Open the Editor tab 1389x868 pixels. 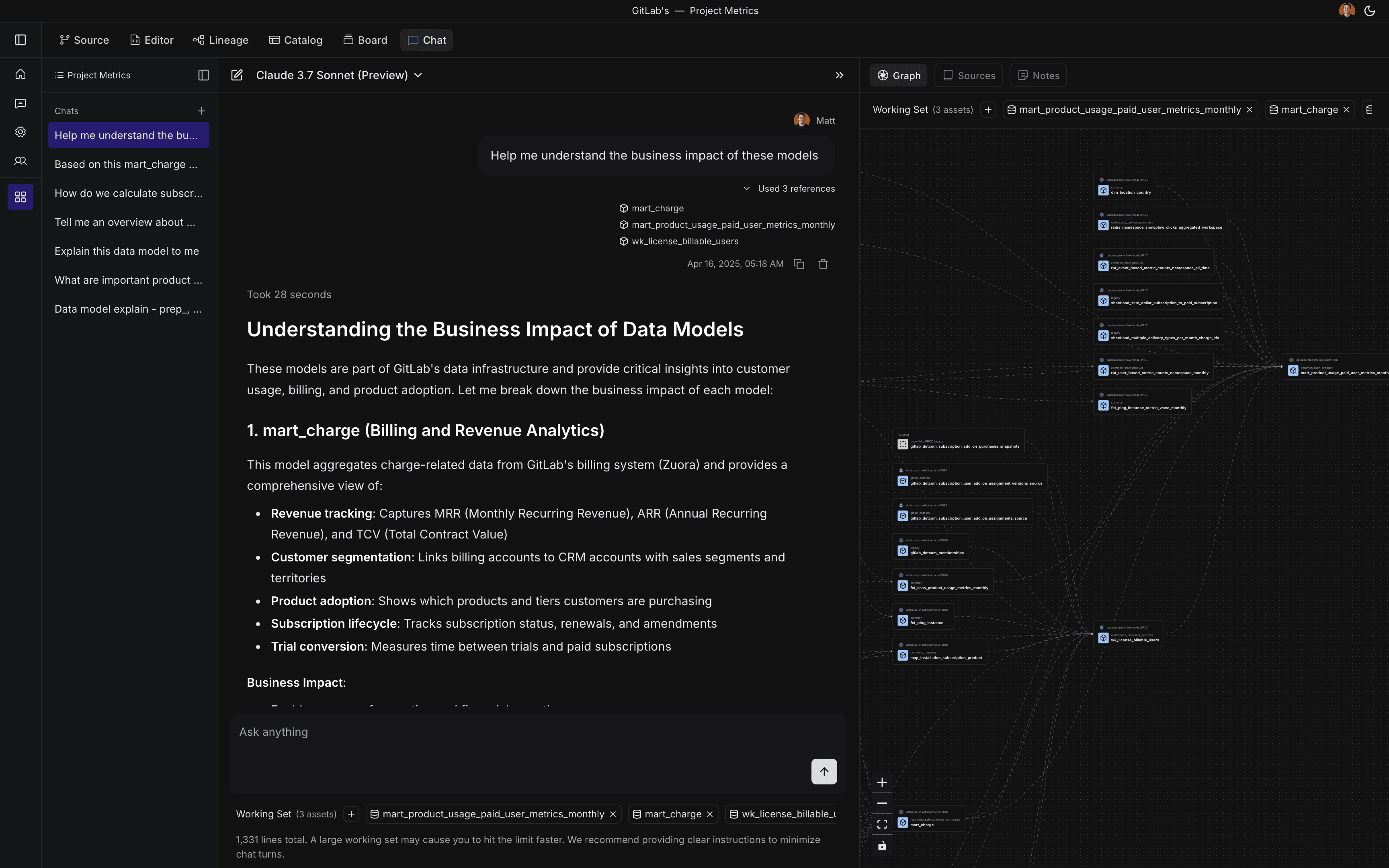coord(152,40)
